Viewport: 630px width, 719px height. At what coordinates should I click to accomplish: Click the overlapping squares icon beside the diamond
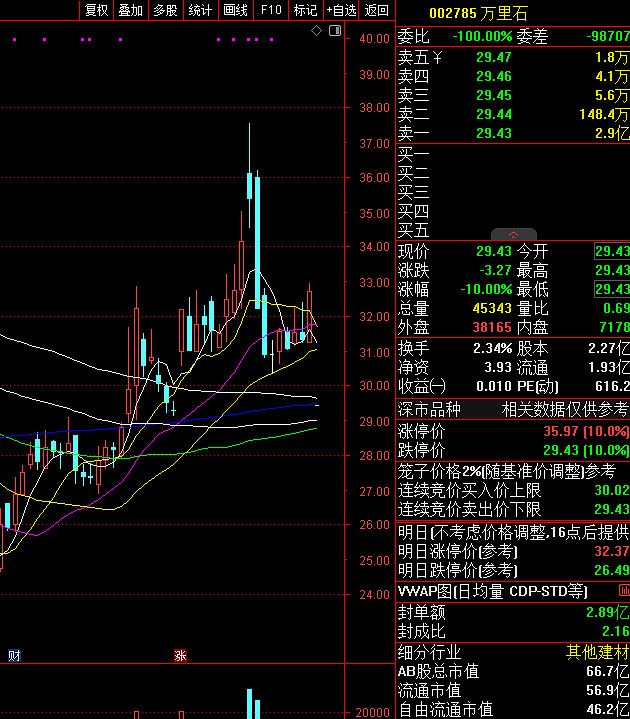coord(333,31)
